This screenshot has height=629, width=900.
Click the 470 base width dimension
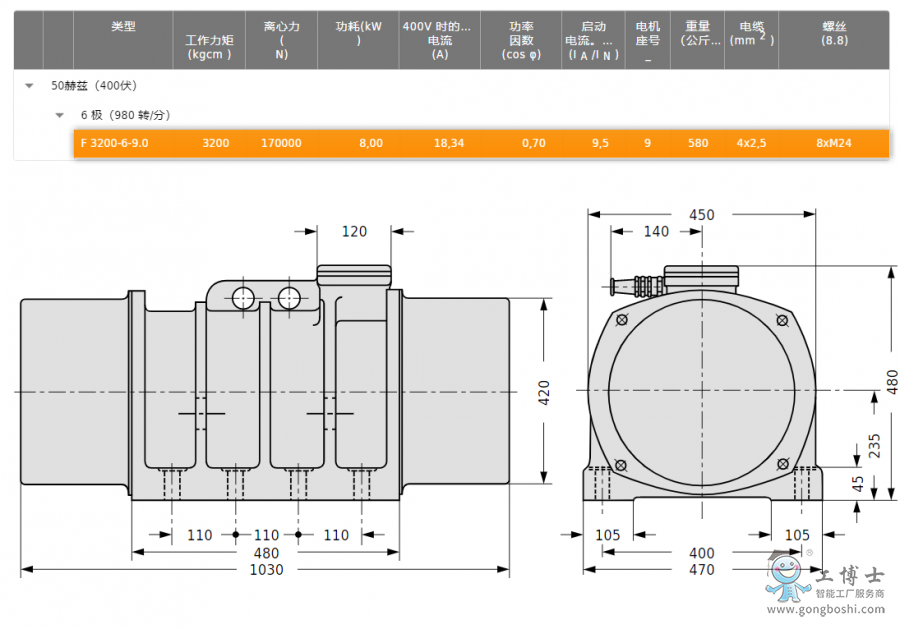coord(701,570)
